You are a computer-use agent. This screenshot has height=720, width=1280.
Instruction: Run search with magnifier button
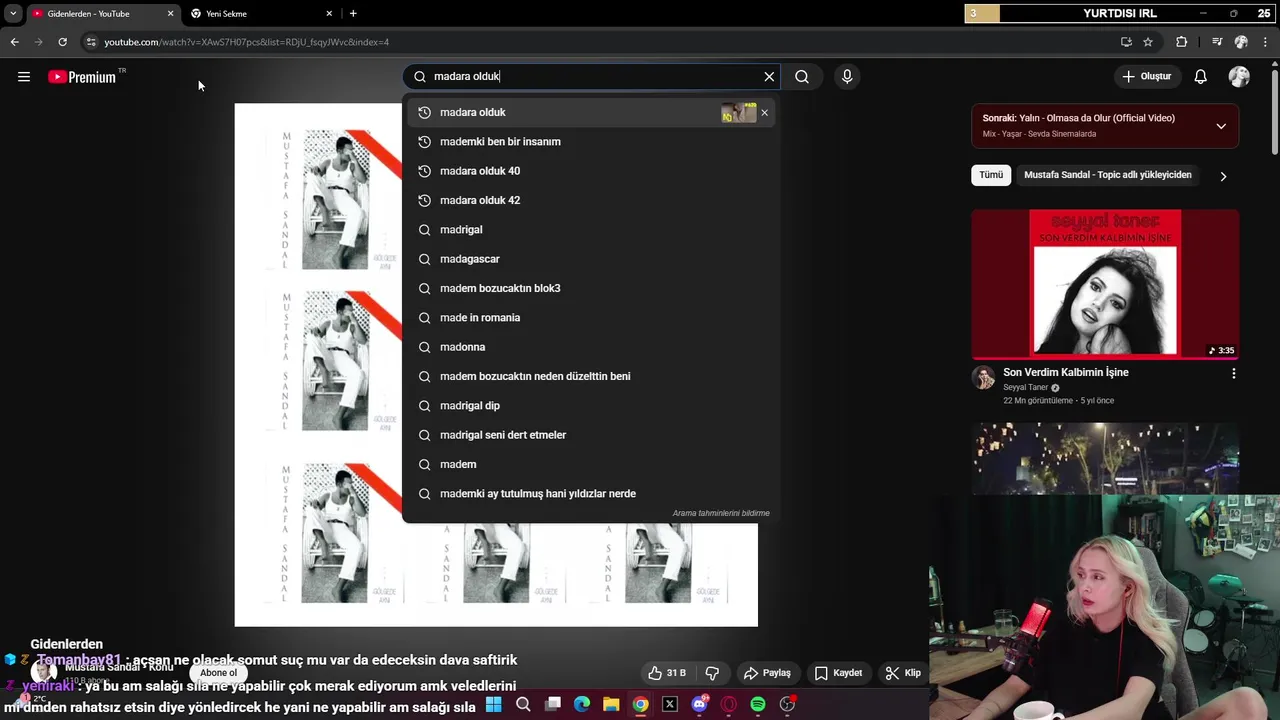point(802,77)
